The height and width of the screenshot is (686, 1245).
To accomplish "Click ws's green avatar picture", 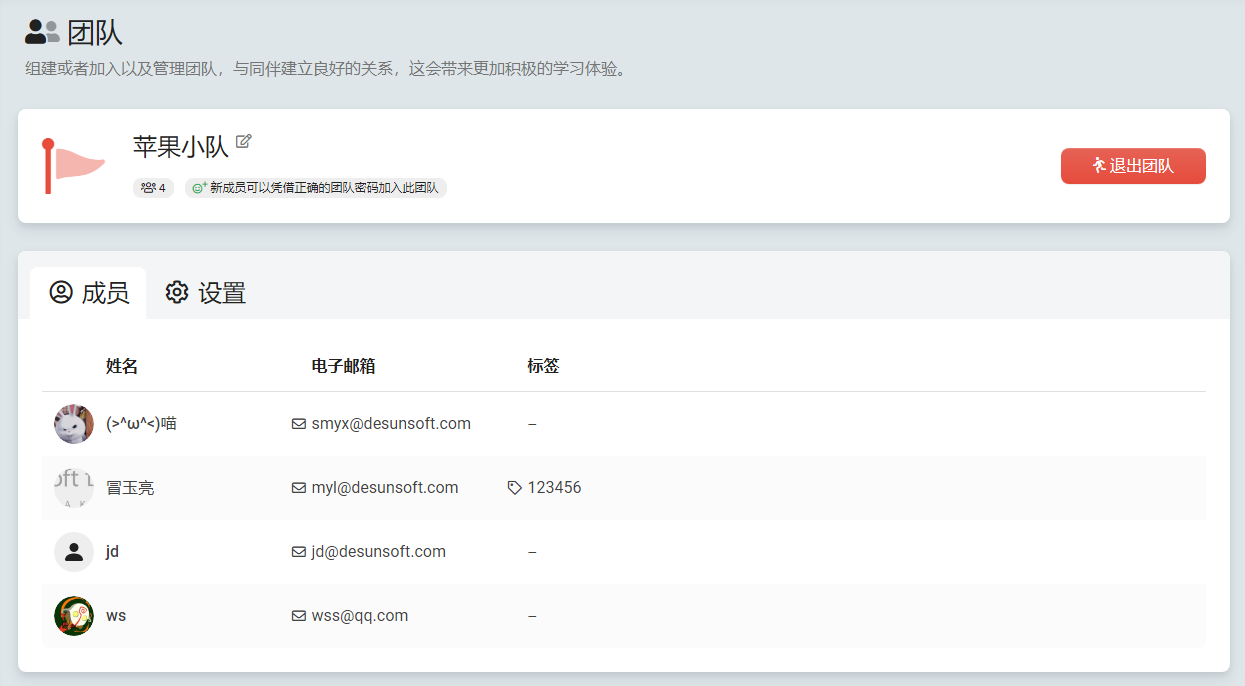I will coord(73,615).
